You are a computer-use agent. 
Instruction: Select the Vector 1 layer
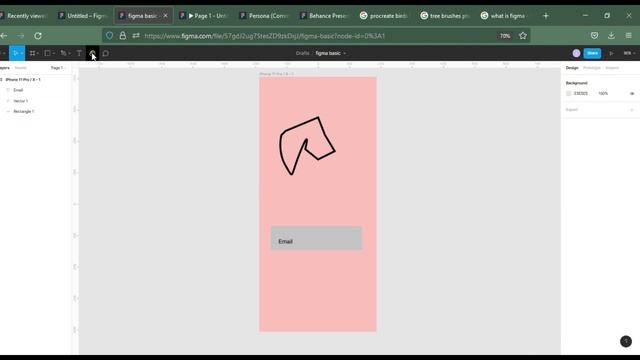[20, 101]
